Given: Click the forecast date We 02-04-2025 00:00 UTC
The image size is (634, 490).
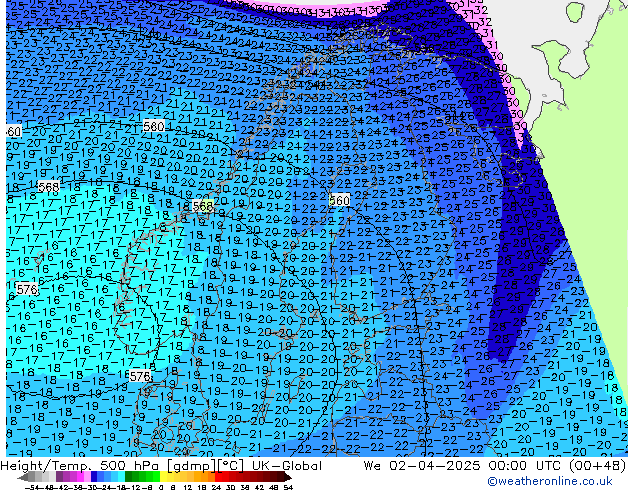Looking at the screenshot, I should [462, 466].
